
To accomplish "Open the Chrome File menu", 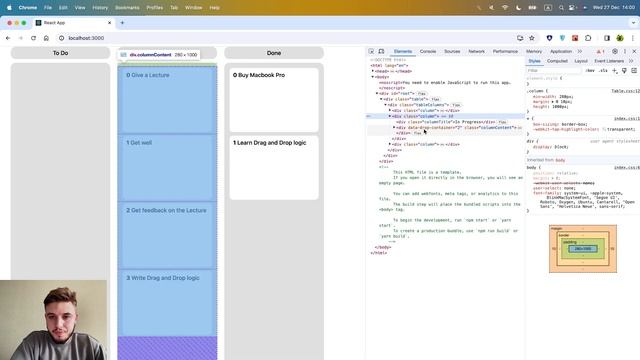I will point(48,7).
